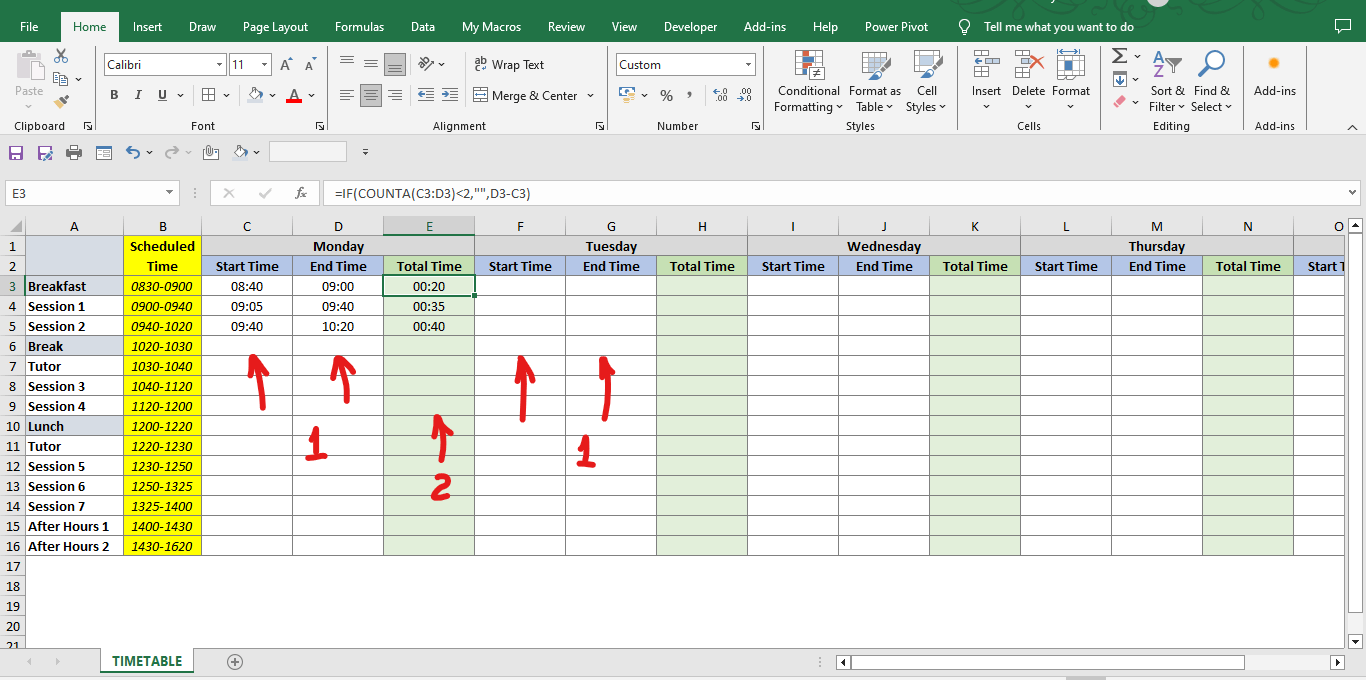1366x680 pixels.
Task: Open the font size 11 dropdown
Action: coord(265,65)
